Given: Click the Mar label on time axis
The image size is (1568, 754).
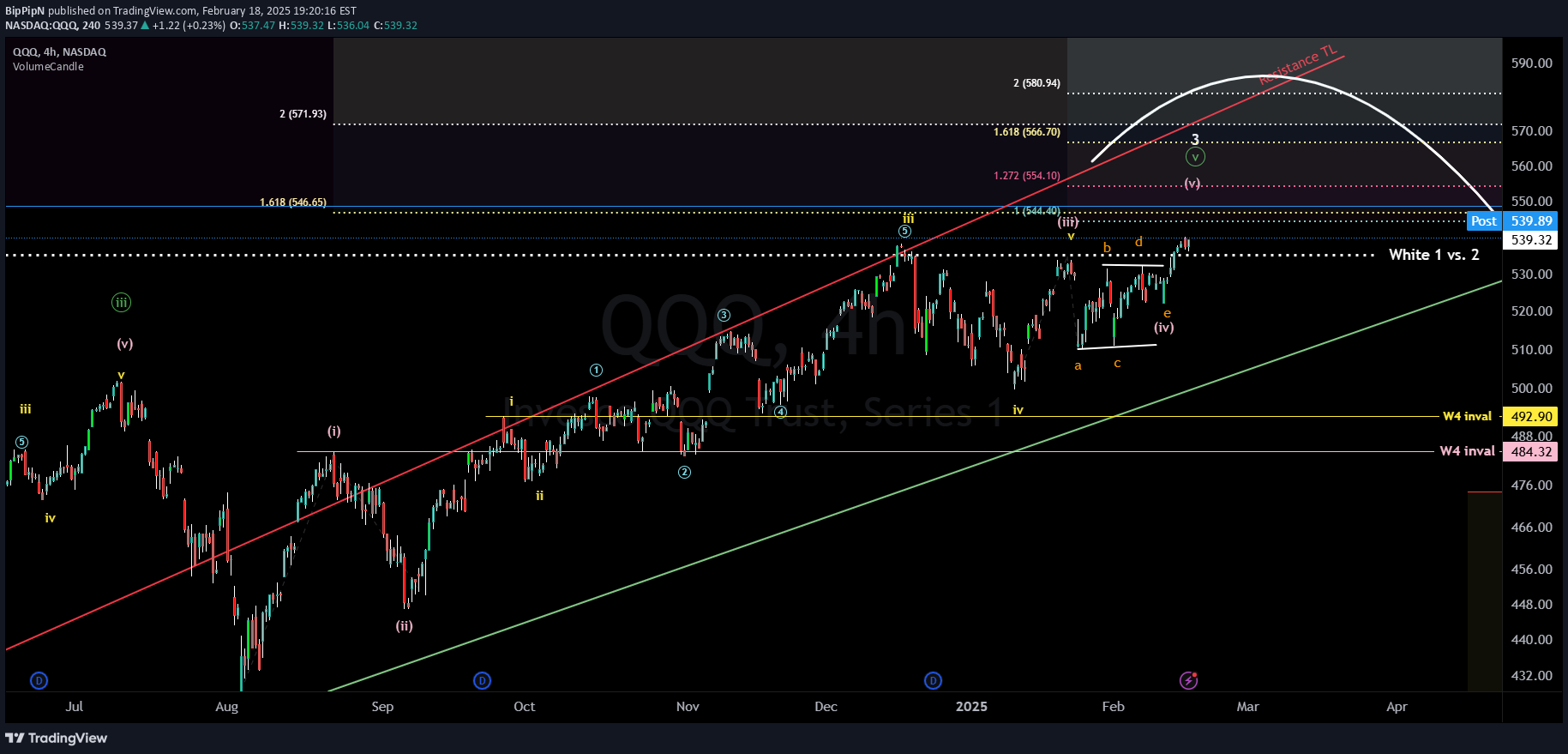Looking at the screenshot, I should point(1247,707).
